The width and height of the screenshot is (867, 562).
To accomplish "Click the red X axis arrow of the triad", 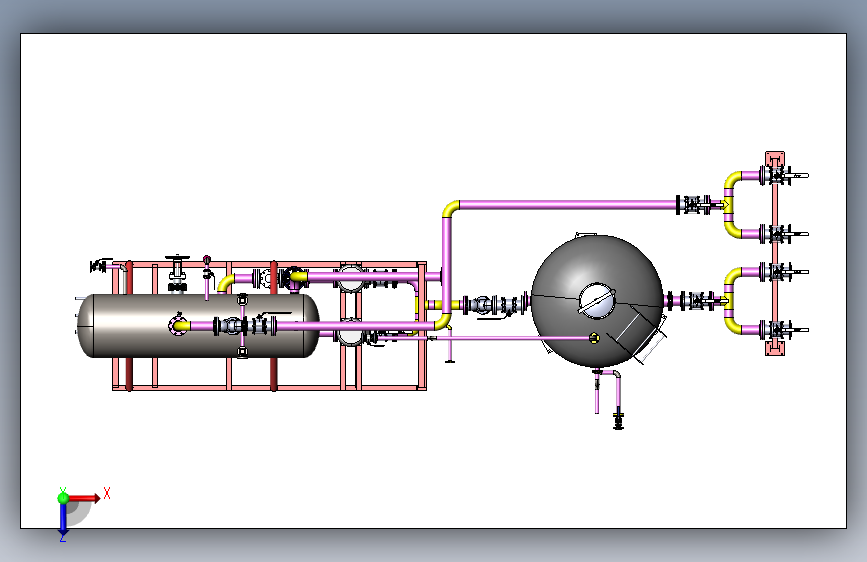I will 84,498.
